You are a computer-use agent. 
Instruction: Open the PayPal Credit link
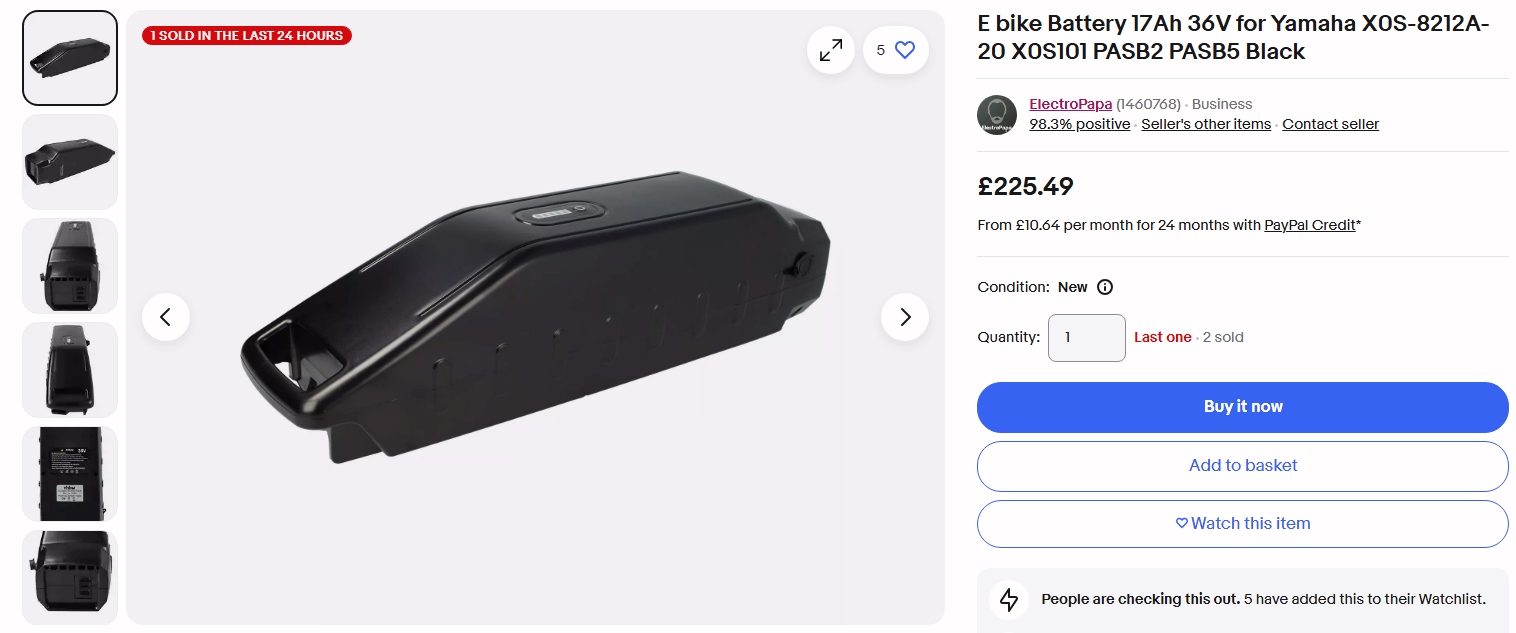coord(1309,226)
